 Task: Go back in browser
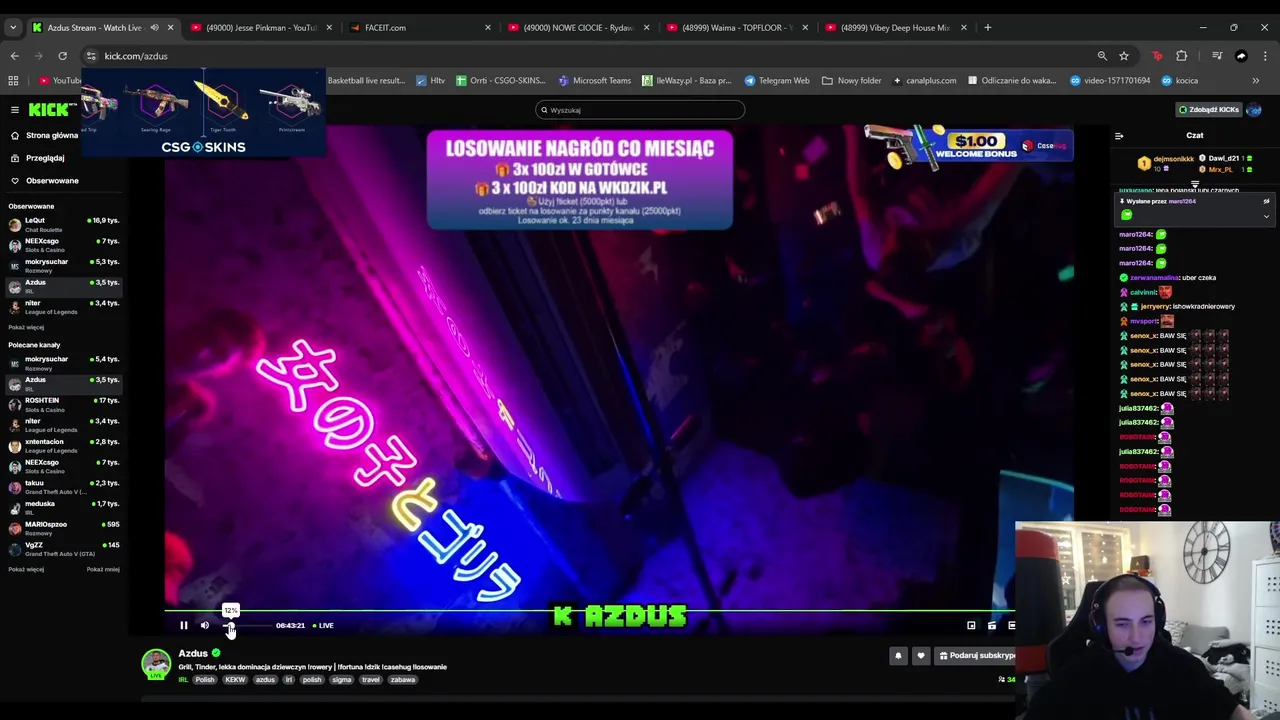[14, 56]
